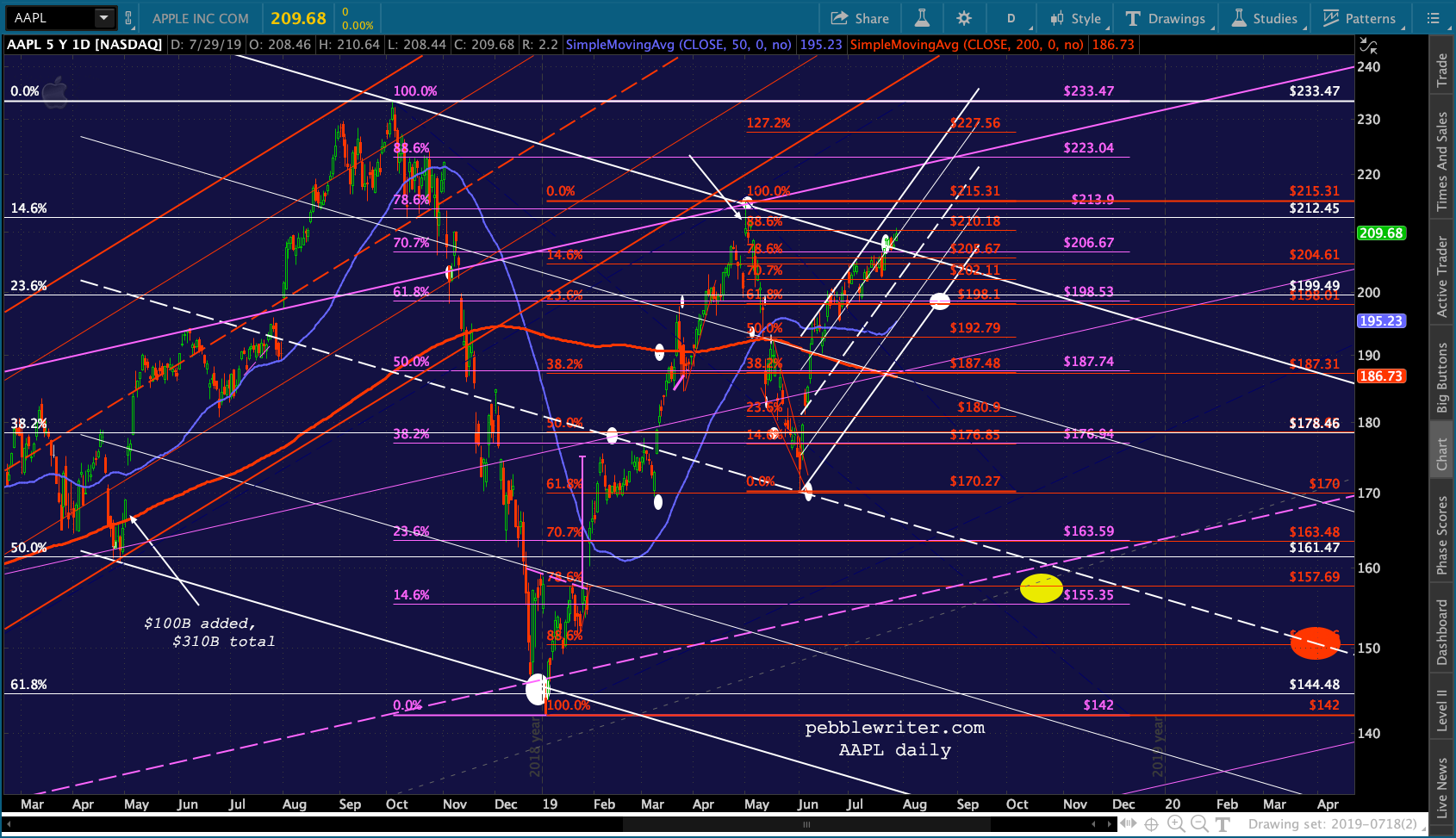Image resolution: width=1456 pixels, height=838 pixels.
Task: Click the crosshair icon in the bottom bar
Action: [x=1152, y=824]
